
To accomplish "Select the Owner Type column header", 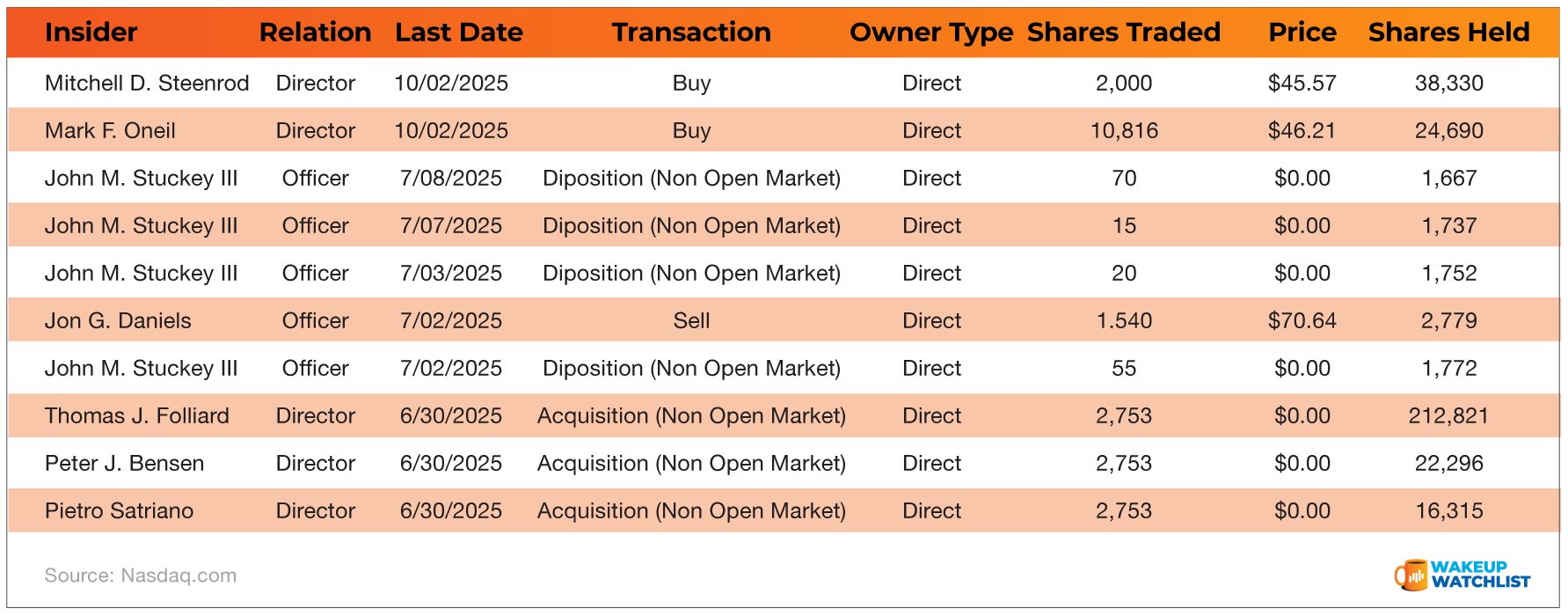I will tap(931, 33).
